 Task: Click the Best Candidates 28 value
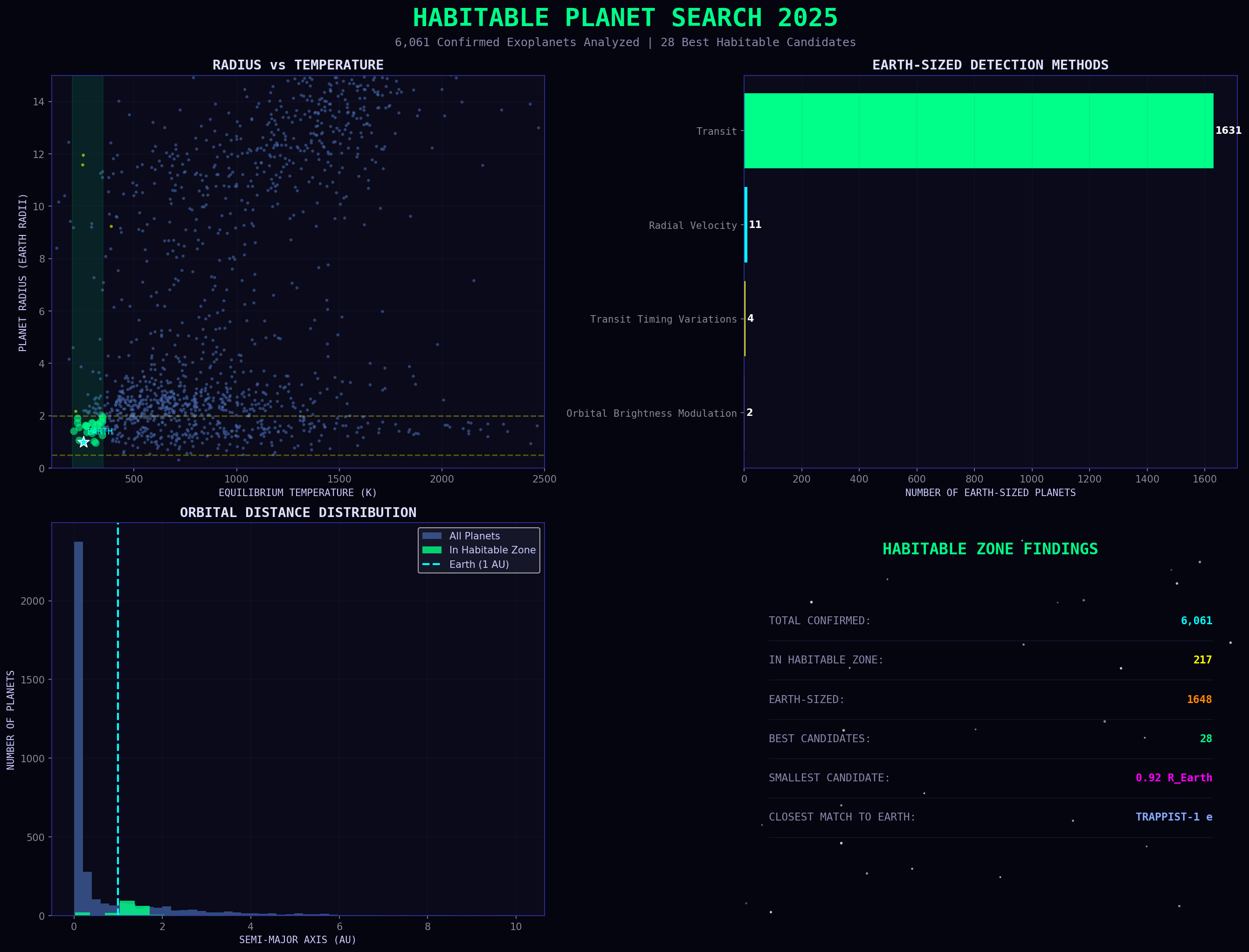[1206, 739]
